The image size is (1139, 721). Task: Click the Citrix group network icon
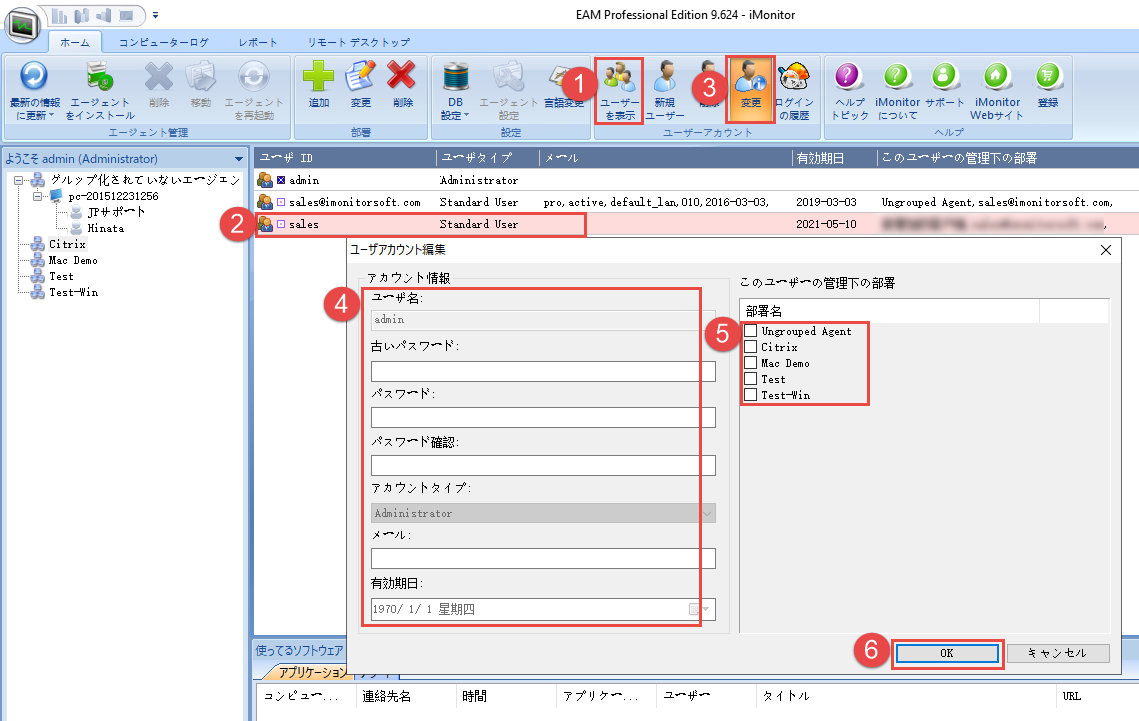click(37, 244)
